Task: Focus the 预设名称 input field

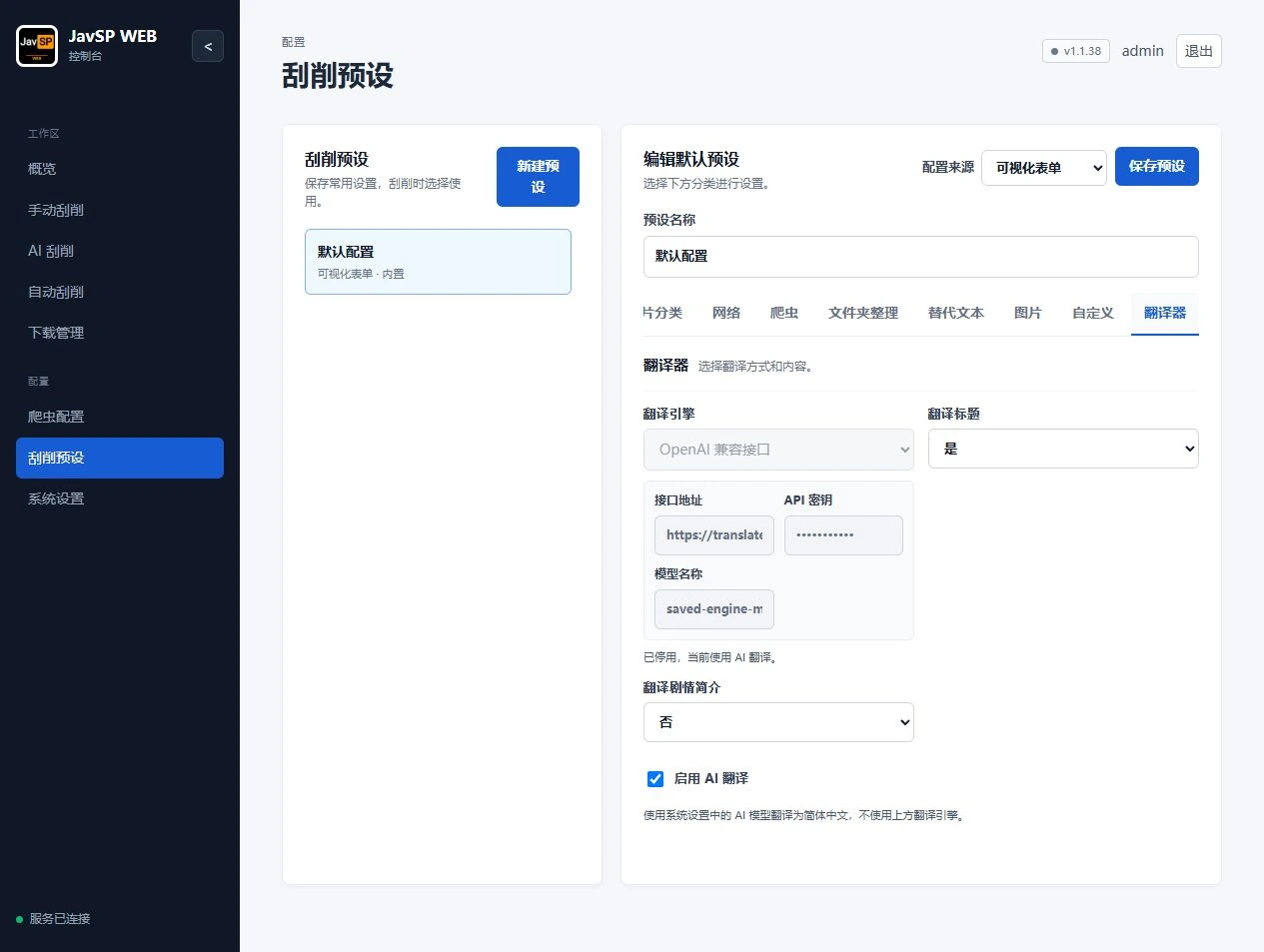Action: pyautogui.click(x=920, y=257)
